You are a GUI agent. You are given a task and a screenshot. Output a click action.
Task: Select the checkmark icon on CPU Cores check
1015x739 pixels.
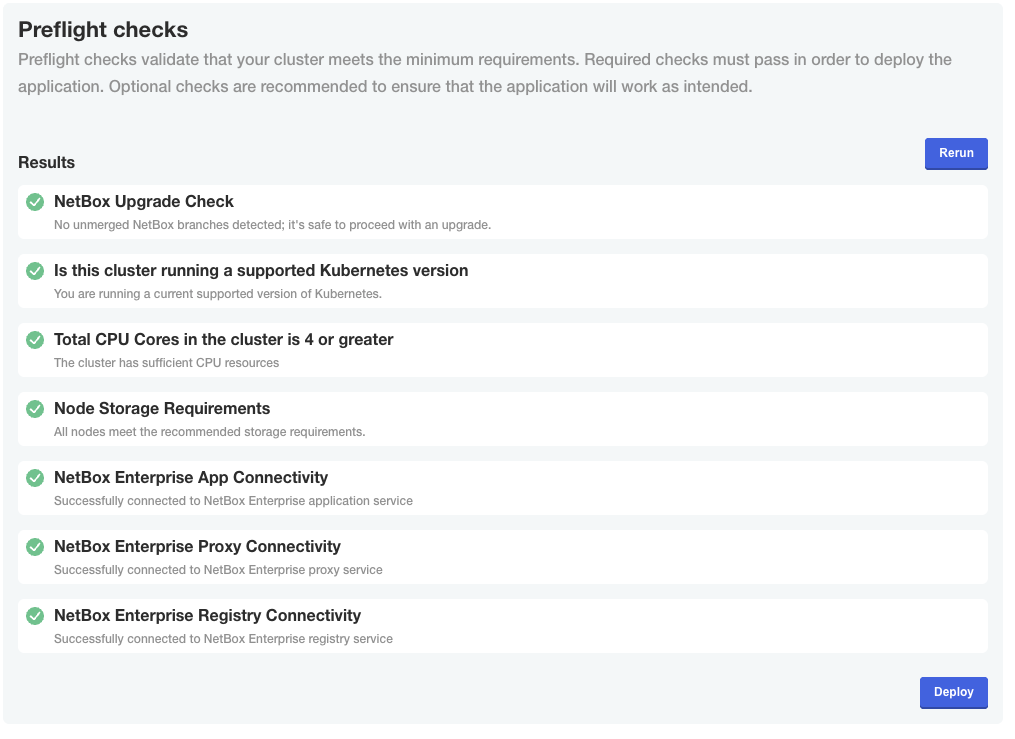pos(36,340)
